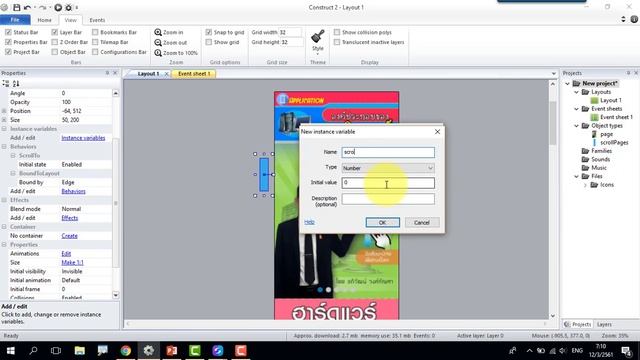
Task: Open the File menu
Action: pyautogui.click(x=15, y=20)
